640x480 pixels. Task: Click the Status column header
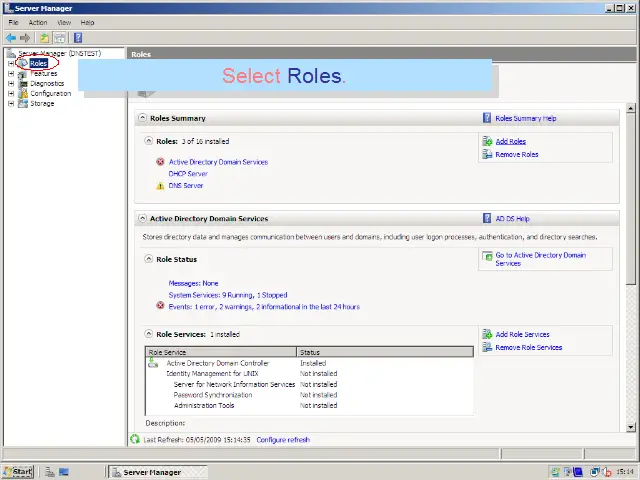[x=385, y=352]
